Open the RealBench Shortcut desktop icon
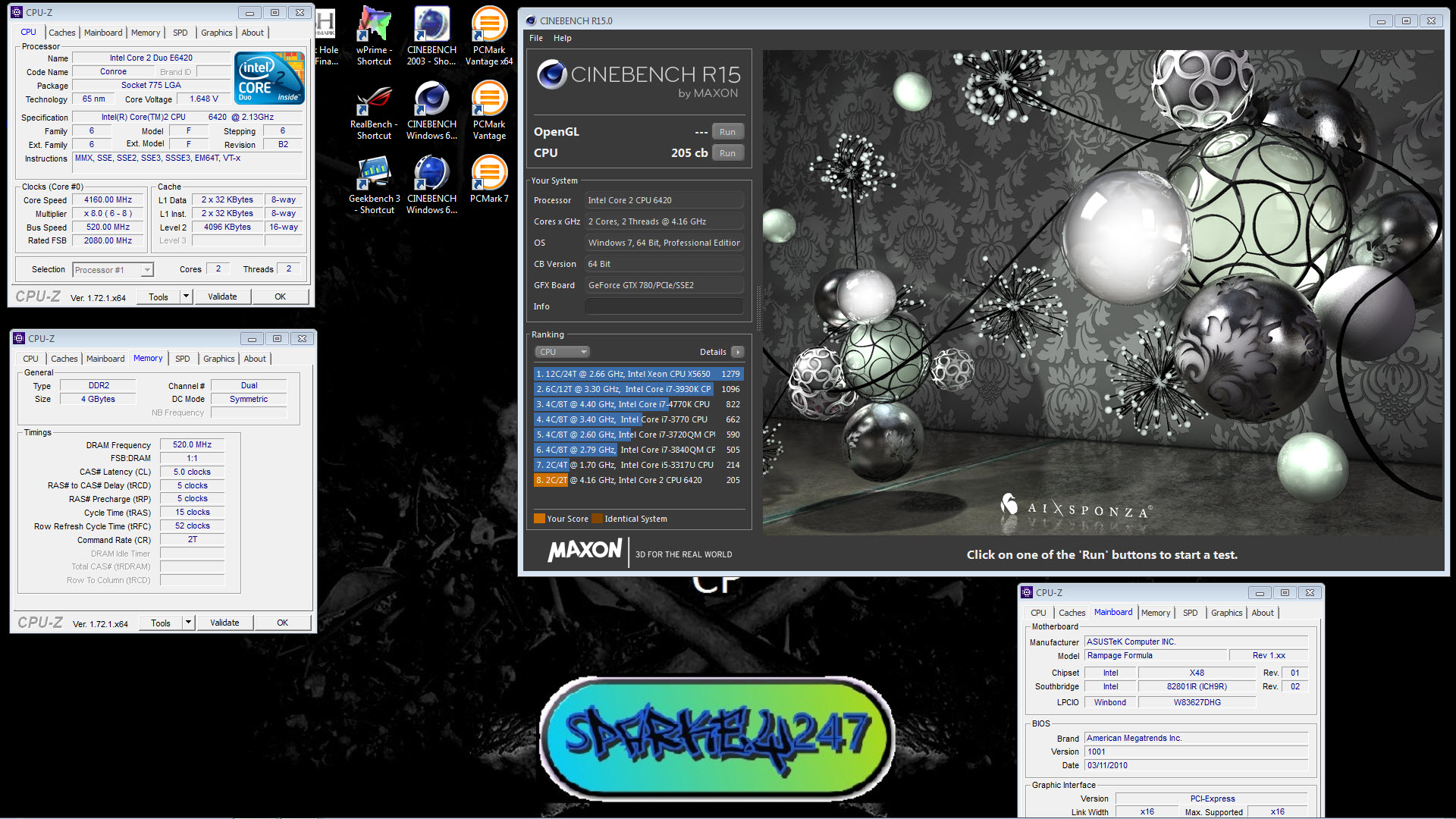Viewport: 1456px width, 819px height. click(x=374, y=111)
